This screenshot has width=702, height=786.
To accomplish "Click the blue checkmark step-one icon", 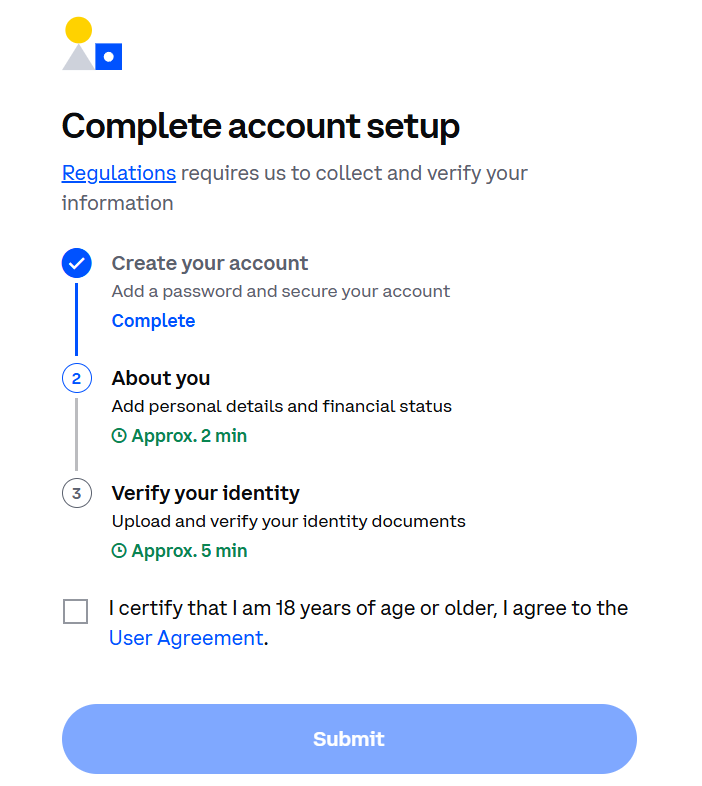I will [77, 263].
